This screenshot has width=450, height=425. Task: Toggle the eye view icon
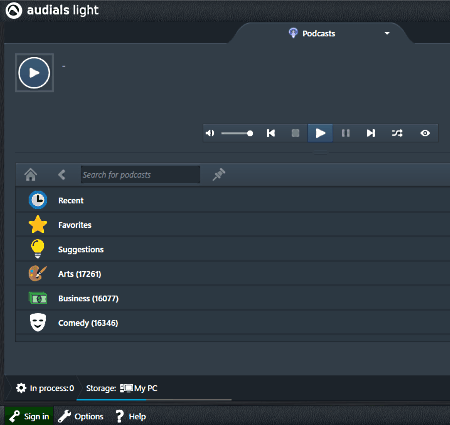(x=425, y=133)
